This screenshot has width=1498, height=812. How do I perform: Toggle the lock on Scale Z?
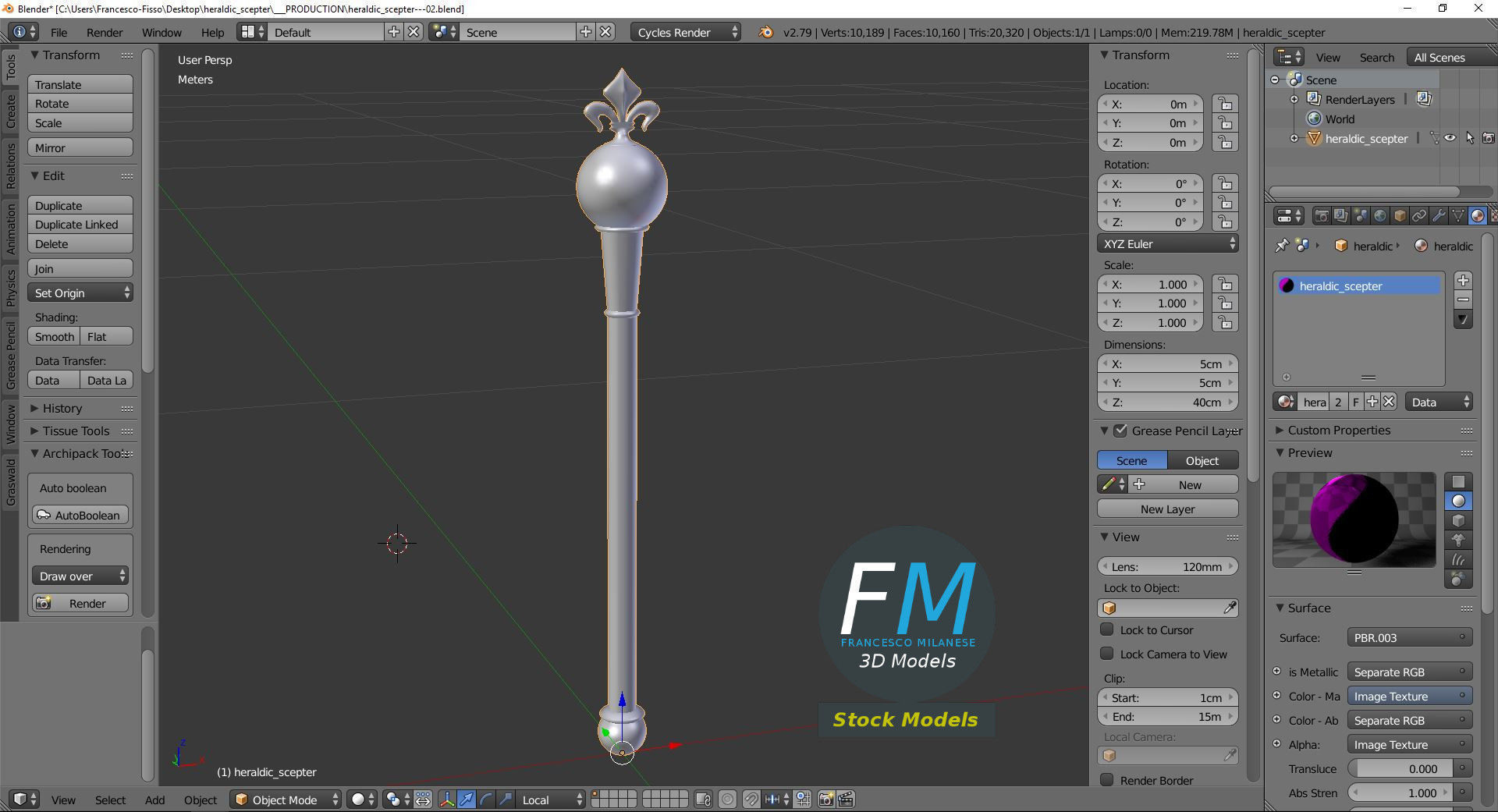1226,322
